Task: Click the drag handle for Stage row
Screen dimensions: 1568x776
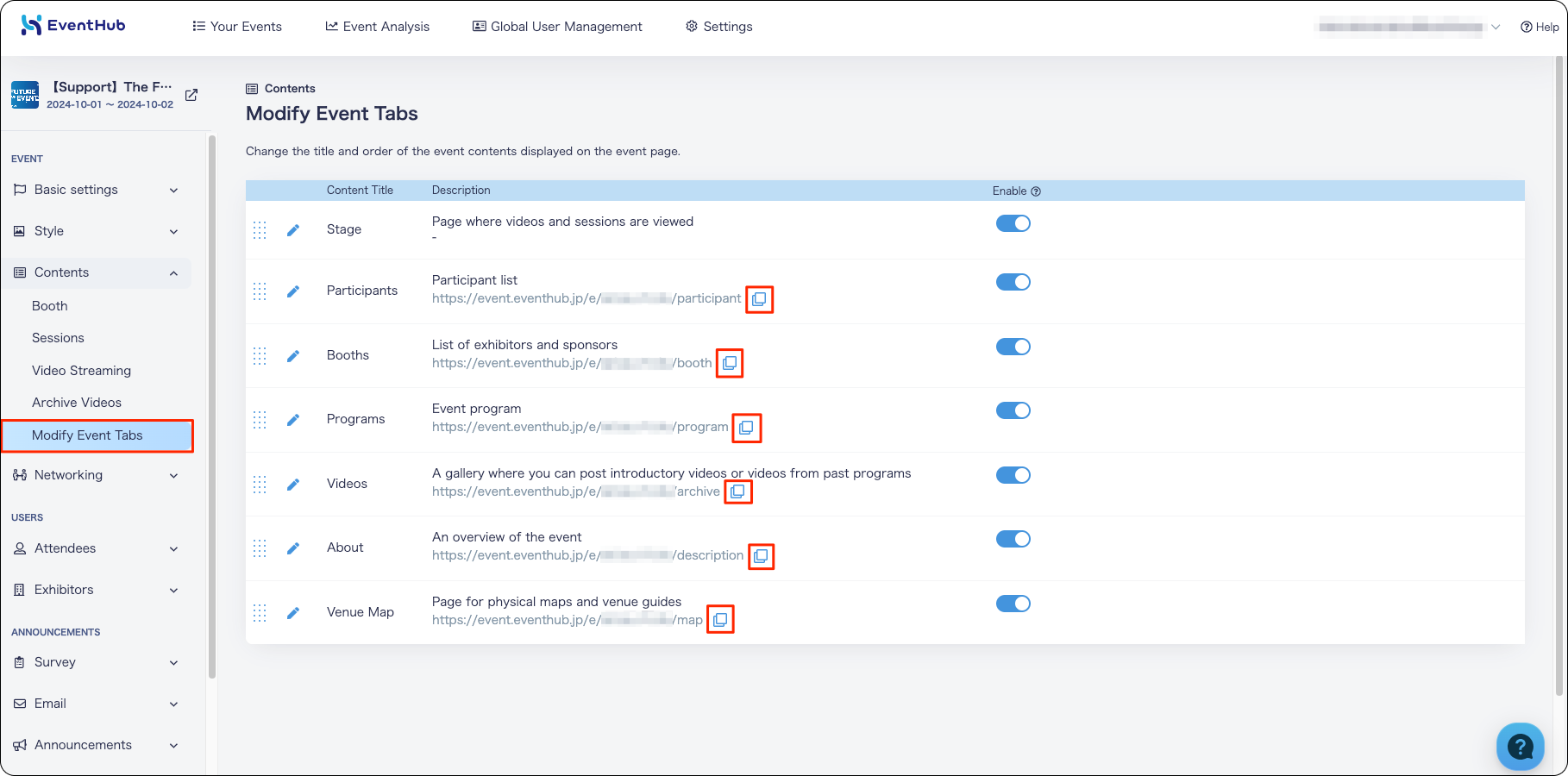Action: pyautogui.click(x=260, y=229)
